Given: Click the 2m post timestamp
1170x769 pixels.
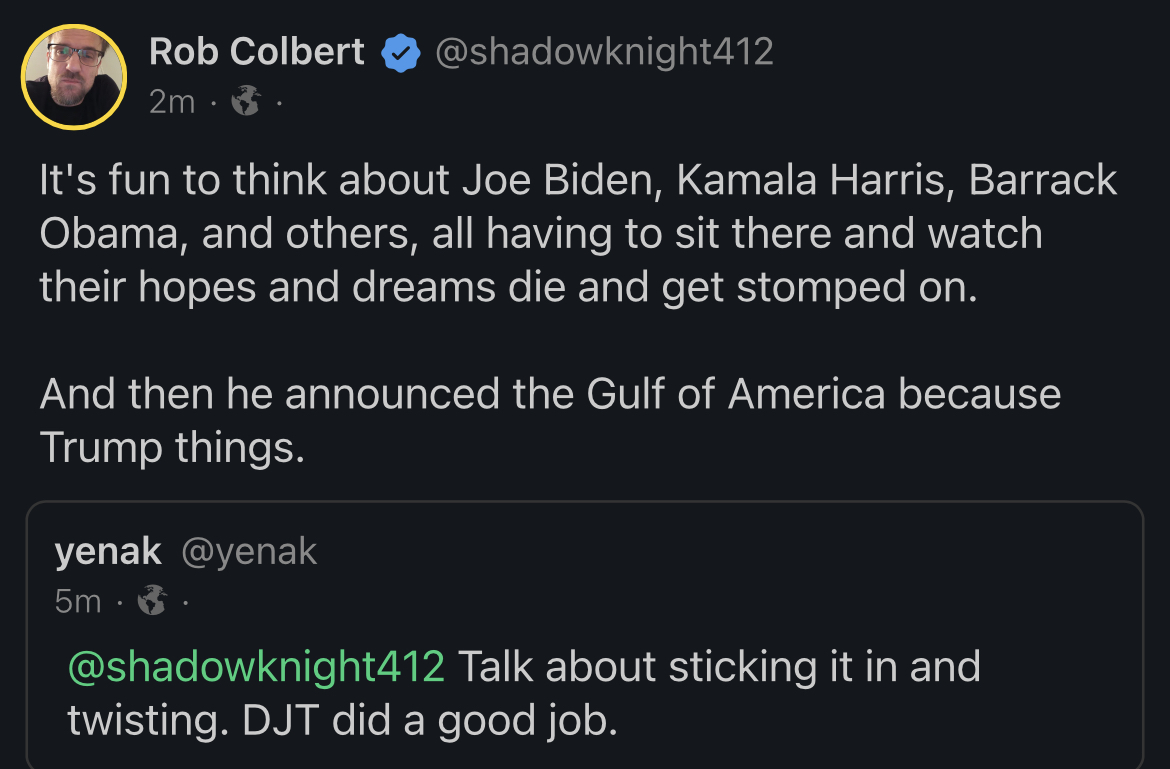Looking at the screenshot, I should [x=172, y=101].
